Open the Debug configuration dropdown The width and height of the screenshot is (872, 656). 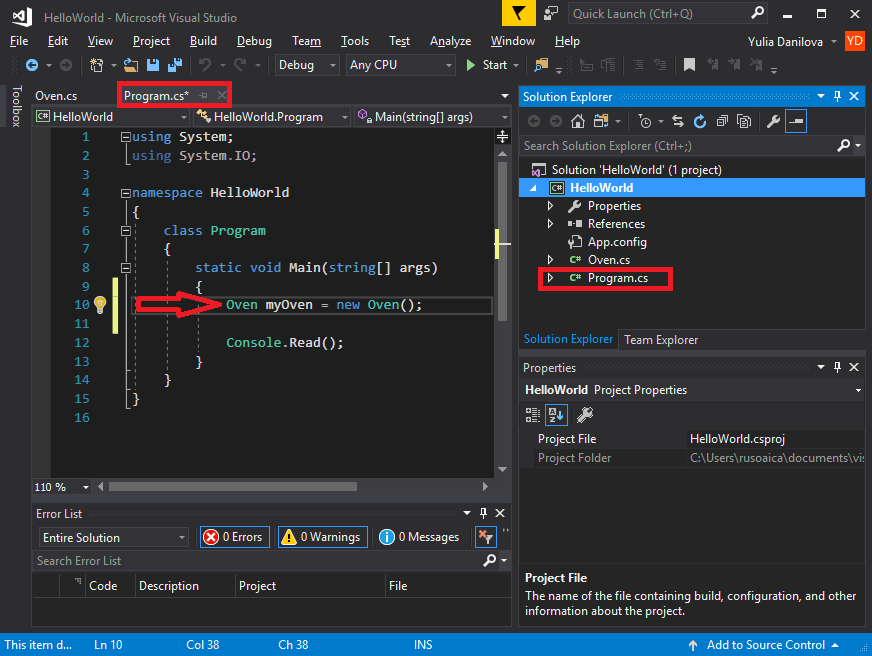pyautogui.click(x=307, y=65)
